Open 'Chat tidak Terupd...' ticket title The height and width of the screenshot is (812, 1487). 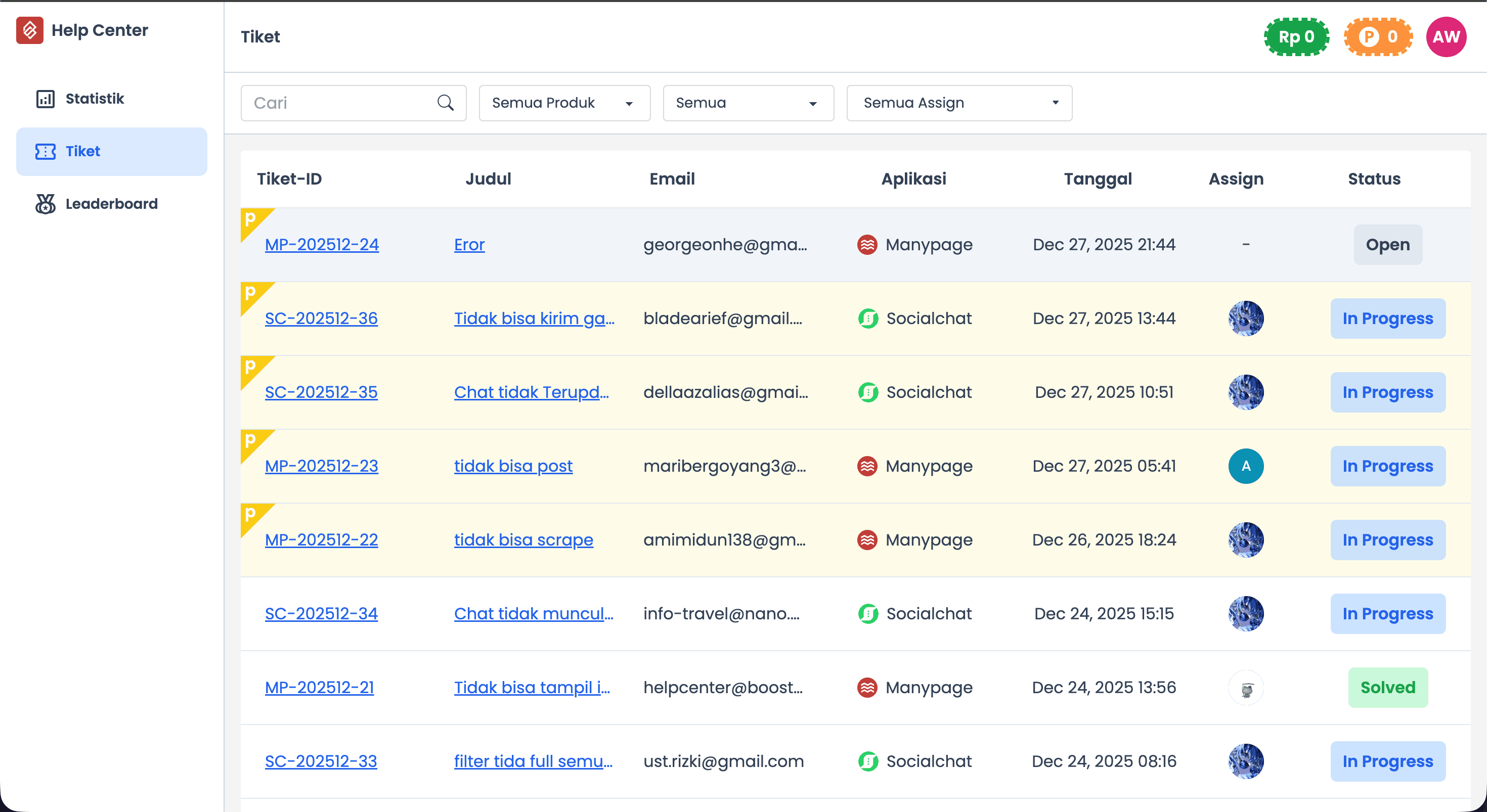[531, 392]
